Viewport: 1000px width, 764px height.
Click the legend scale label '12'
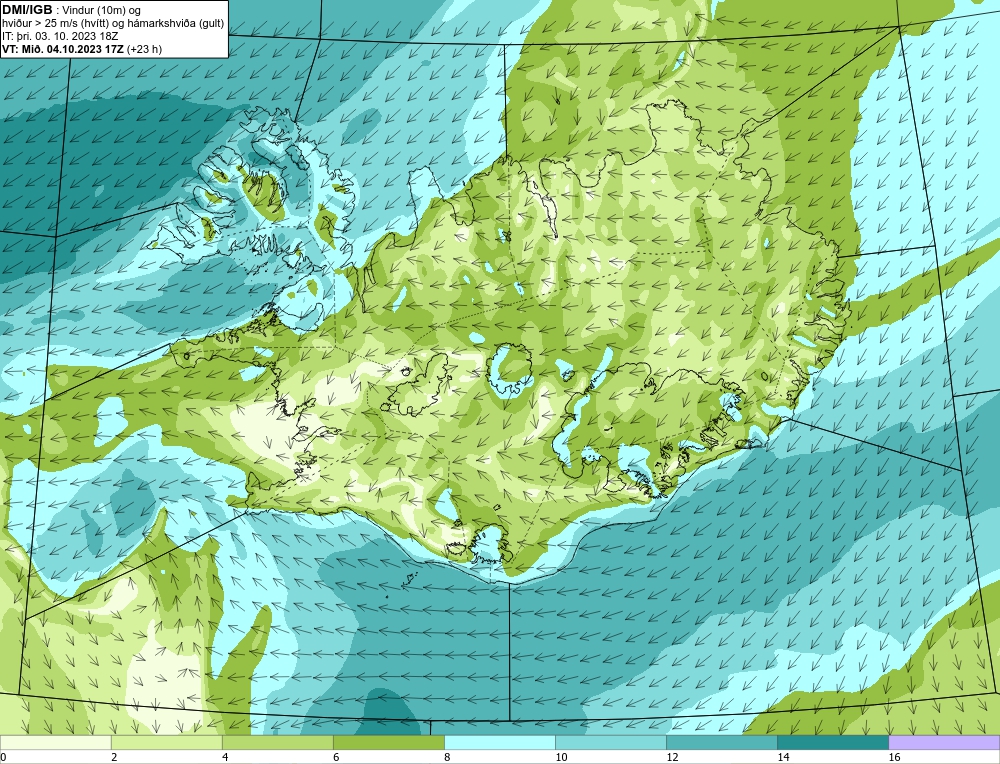click(672, 757)
